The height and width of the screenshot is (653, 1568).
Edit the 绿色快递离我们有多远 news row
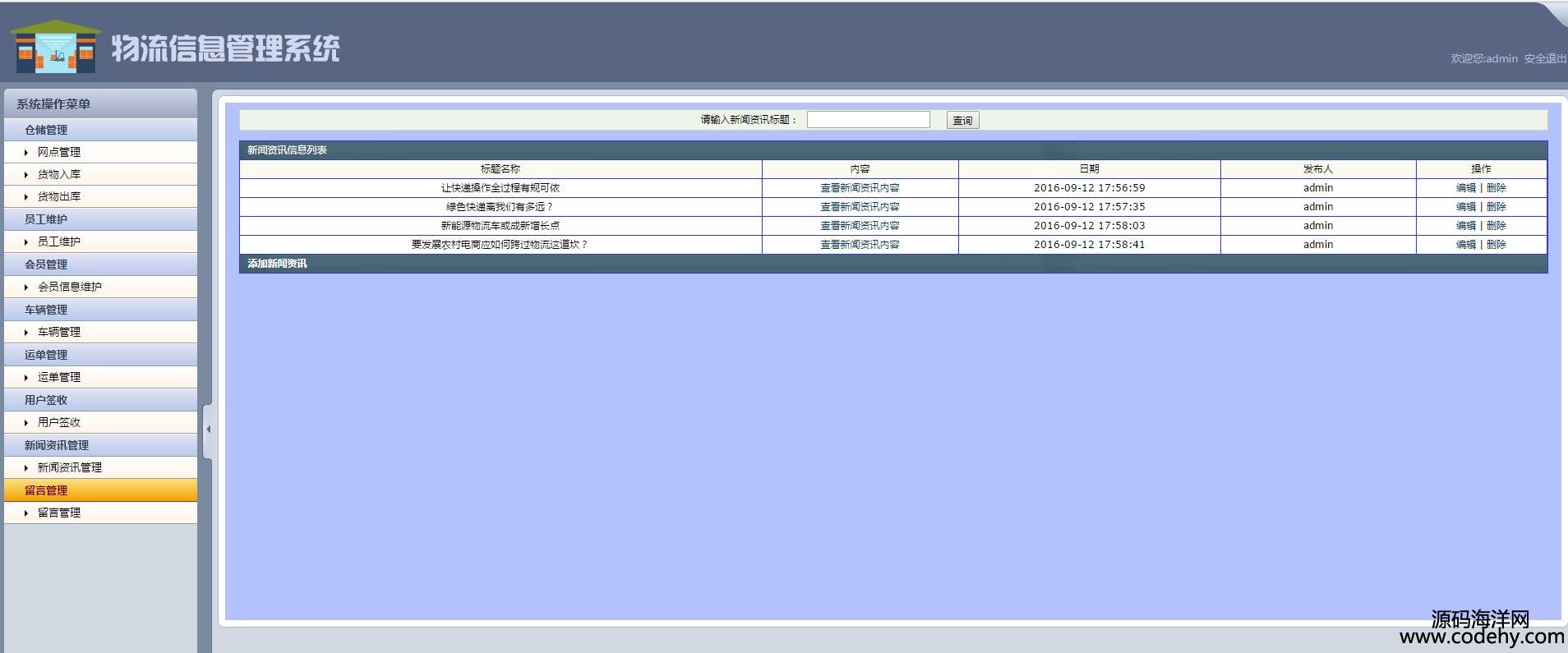pos(1465,207)
